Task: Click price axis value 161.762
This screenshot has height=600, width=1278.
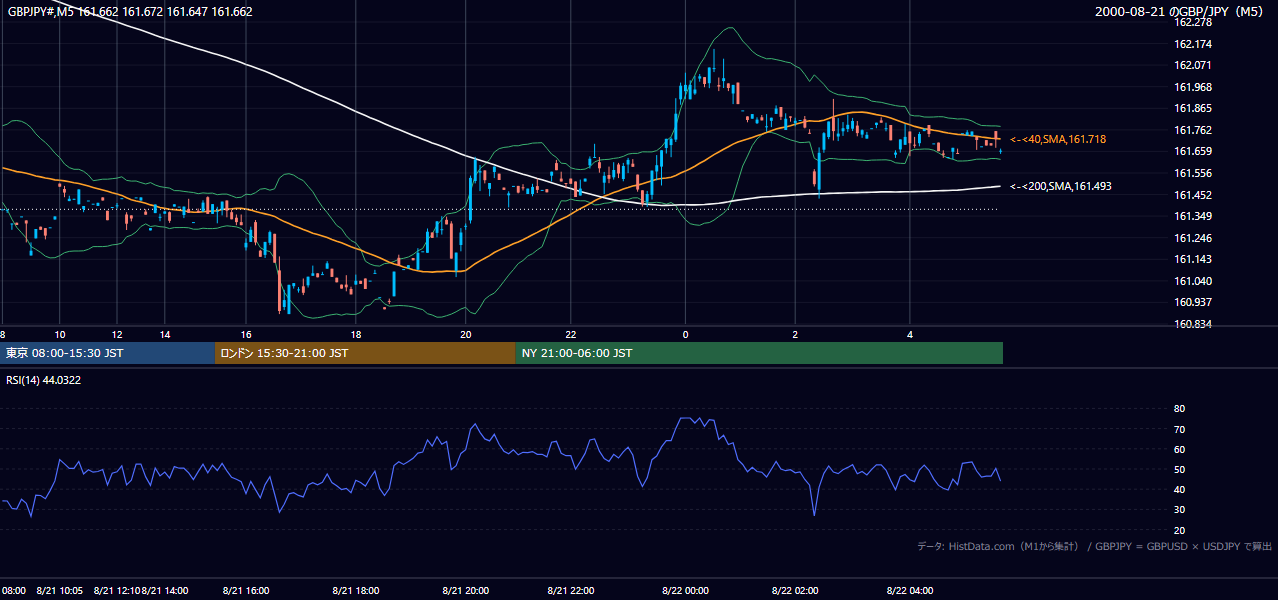Action: click(1192, 130)
